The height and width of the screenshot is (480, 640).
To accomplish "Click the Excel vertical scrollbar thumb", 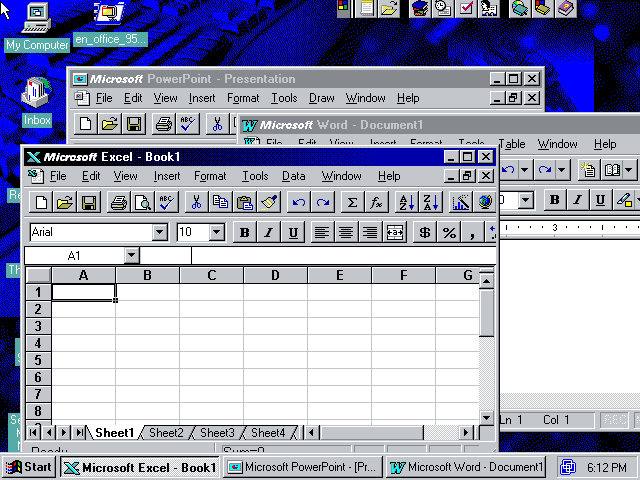I will [487, 313].
